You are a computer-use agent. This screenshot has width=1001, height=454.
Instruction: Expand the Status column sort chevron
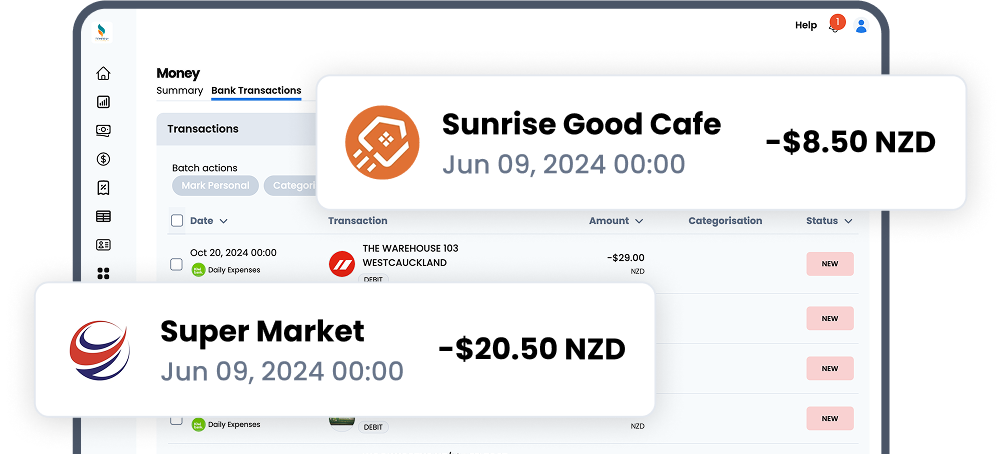coord(848,221)
